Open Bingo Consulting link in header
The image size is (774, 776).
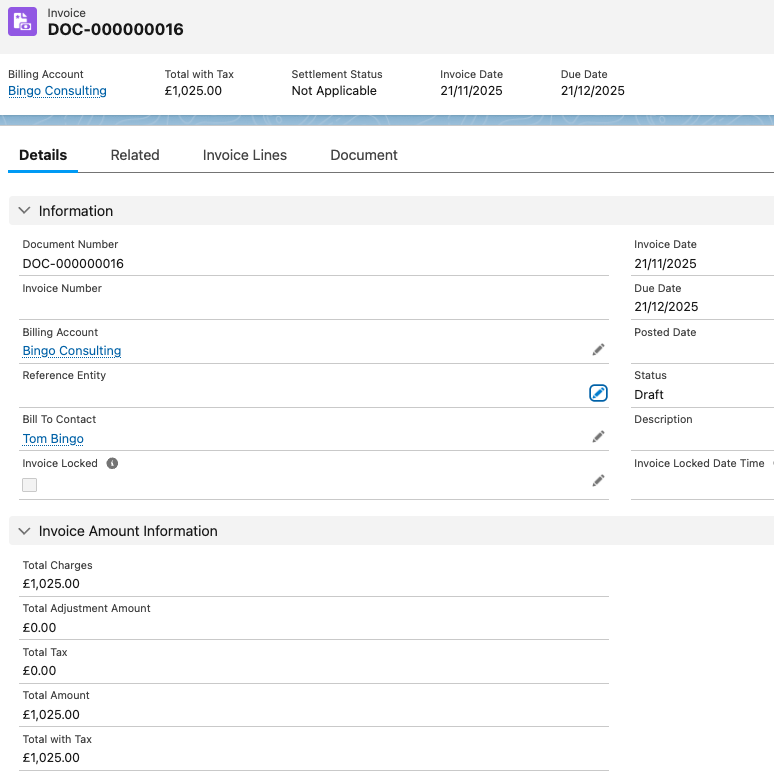[57, 91]
